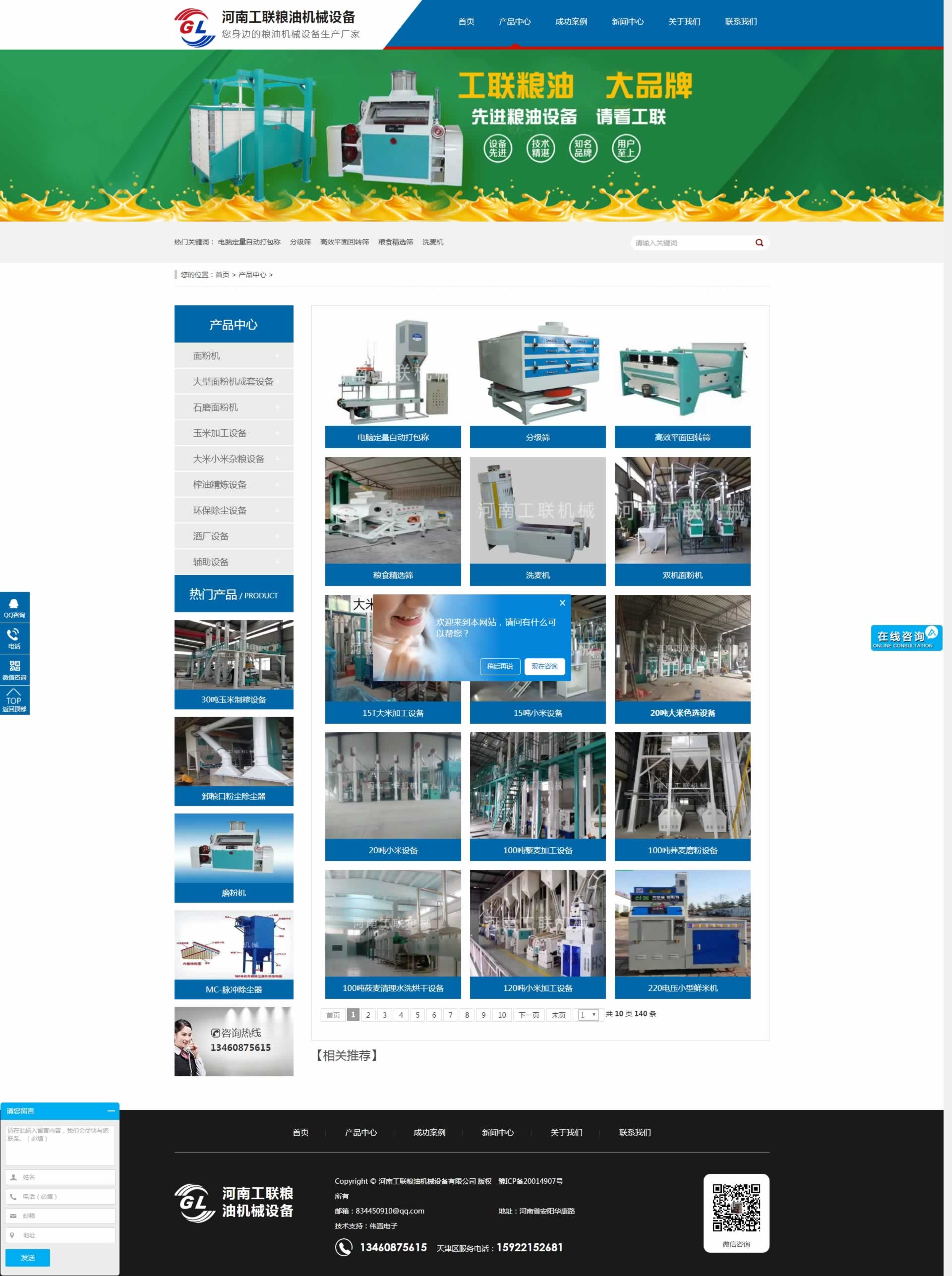
Task: Open WeChat consultation QR sidebar icon
Action: (x=14, y=669)
